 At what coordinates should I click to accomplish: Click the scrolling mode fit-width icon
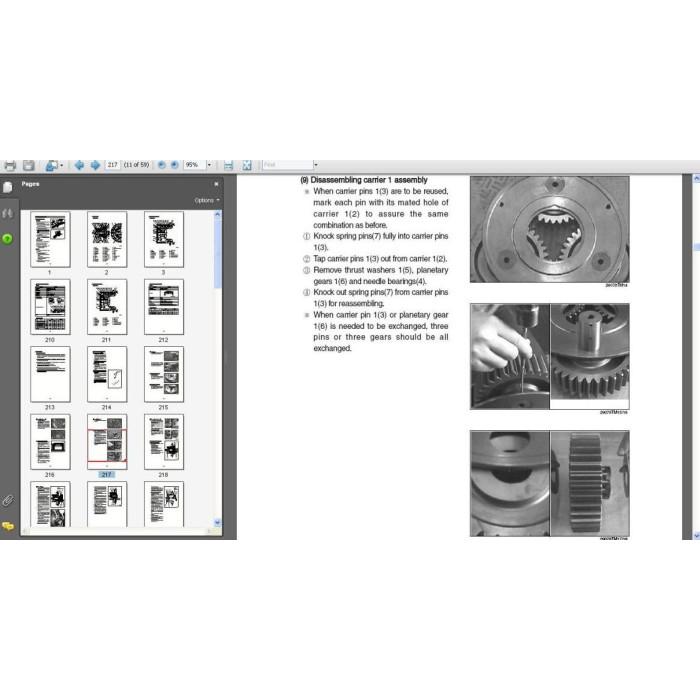click(228, 165)
